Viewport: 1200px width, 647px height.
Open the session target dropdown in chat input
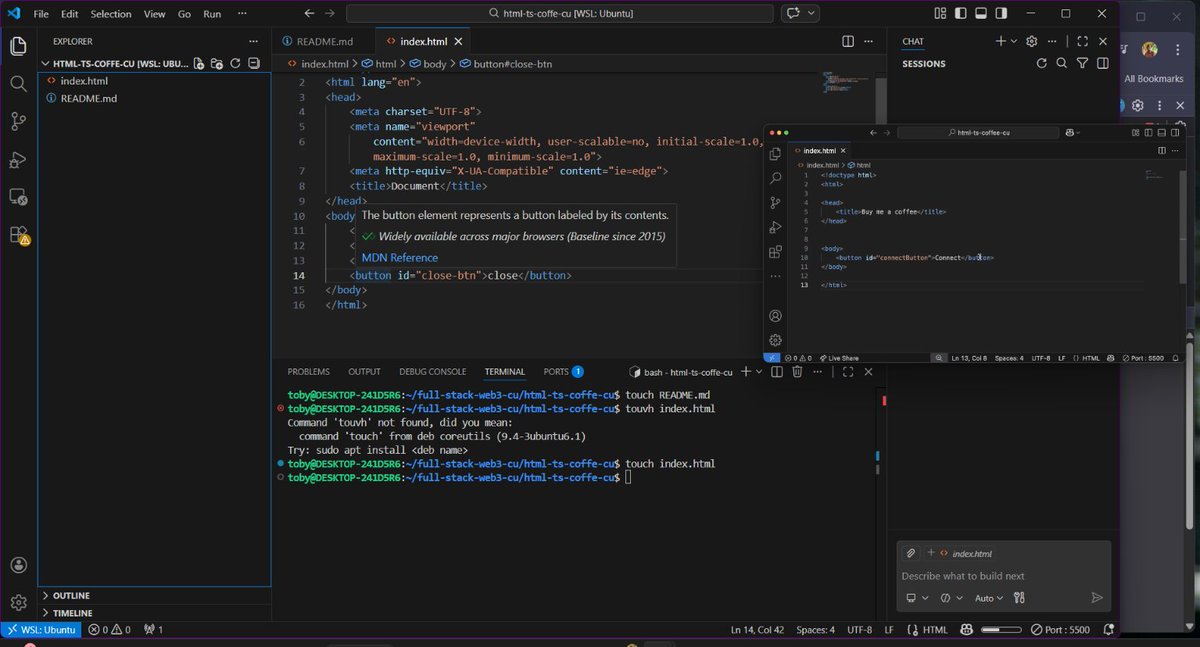[x=917, y=598]
